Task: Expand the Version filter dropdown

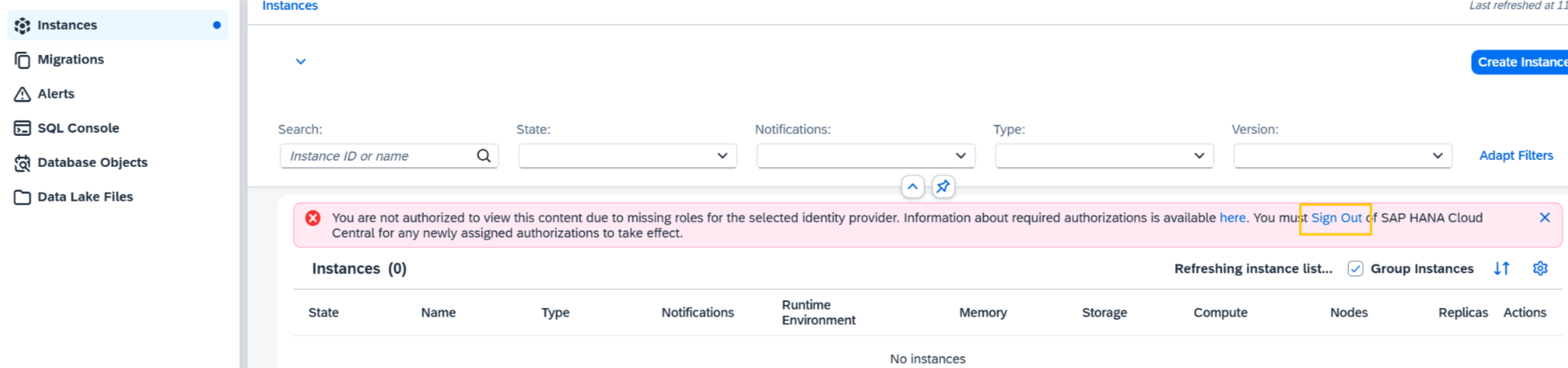Action: click(x=1343, y=156)
